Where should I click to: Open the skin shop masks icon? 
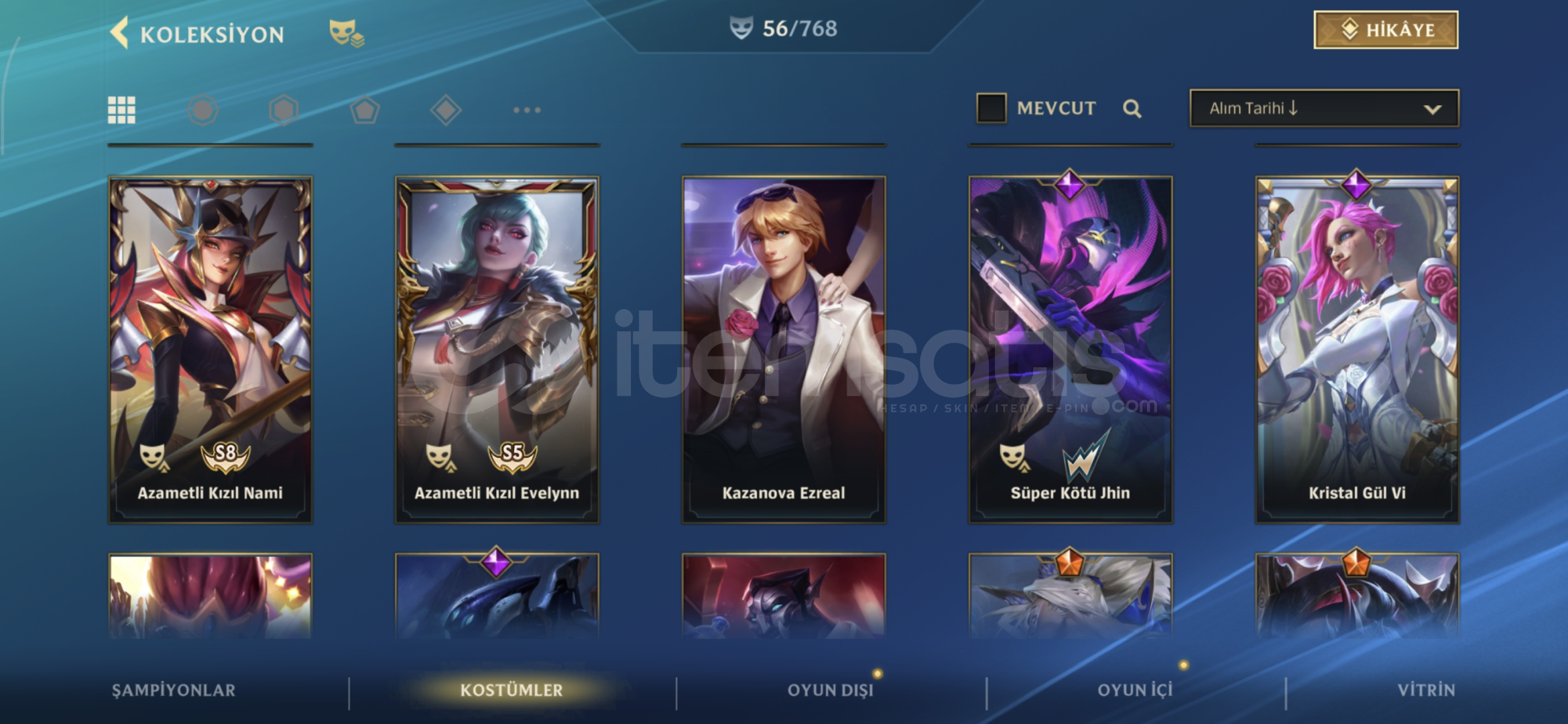[x=347, y=33]
